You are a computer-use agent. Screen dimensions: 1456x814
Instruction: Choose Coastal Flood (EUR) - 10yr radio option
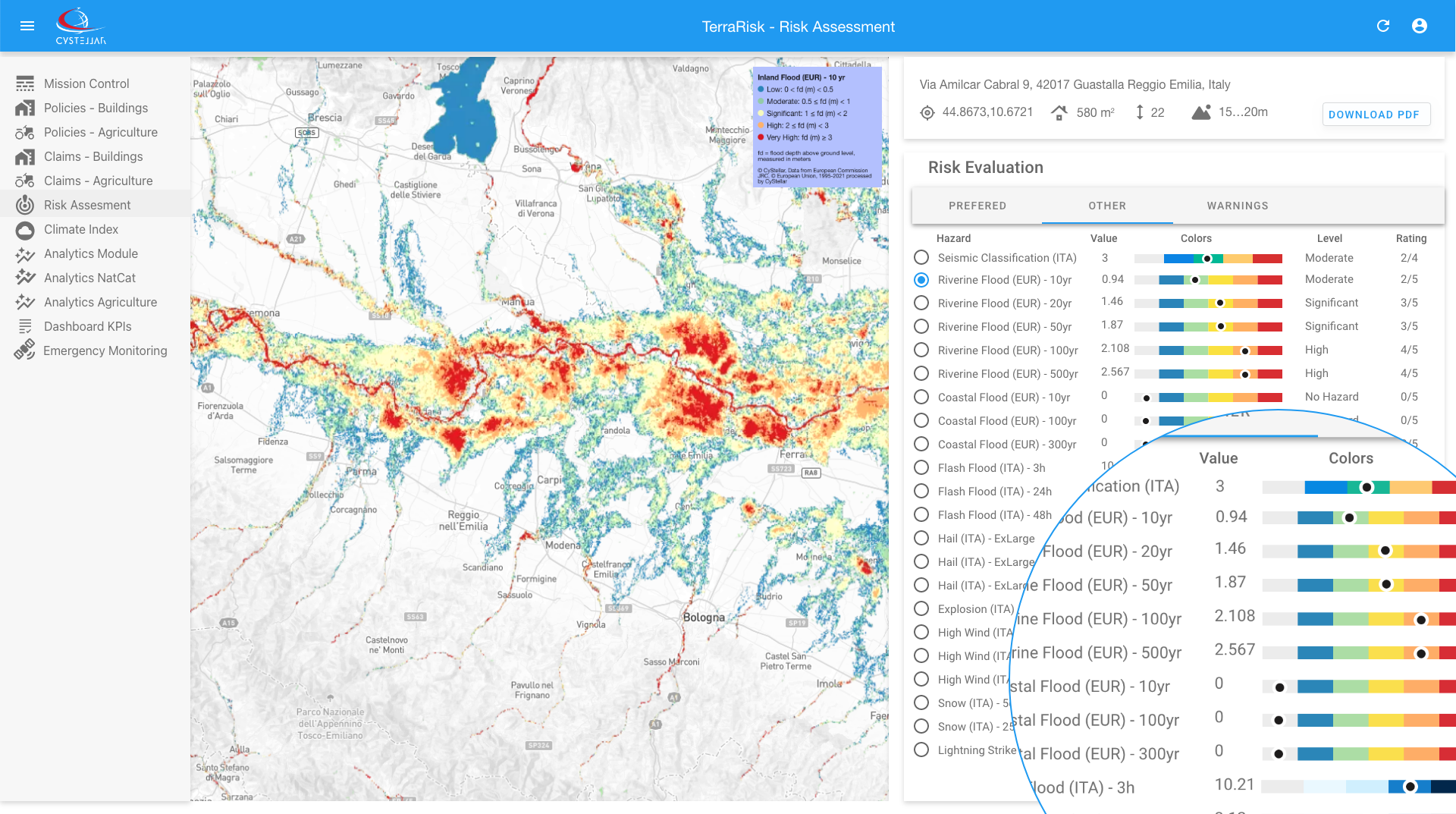point(921,398)
